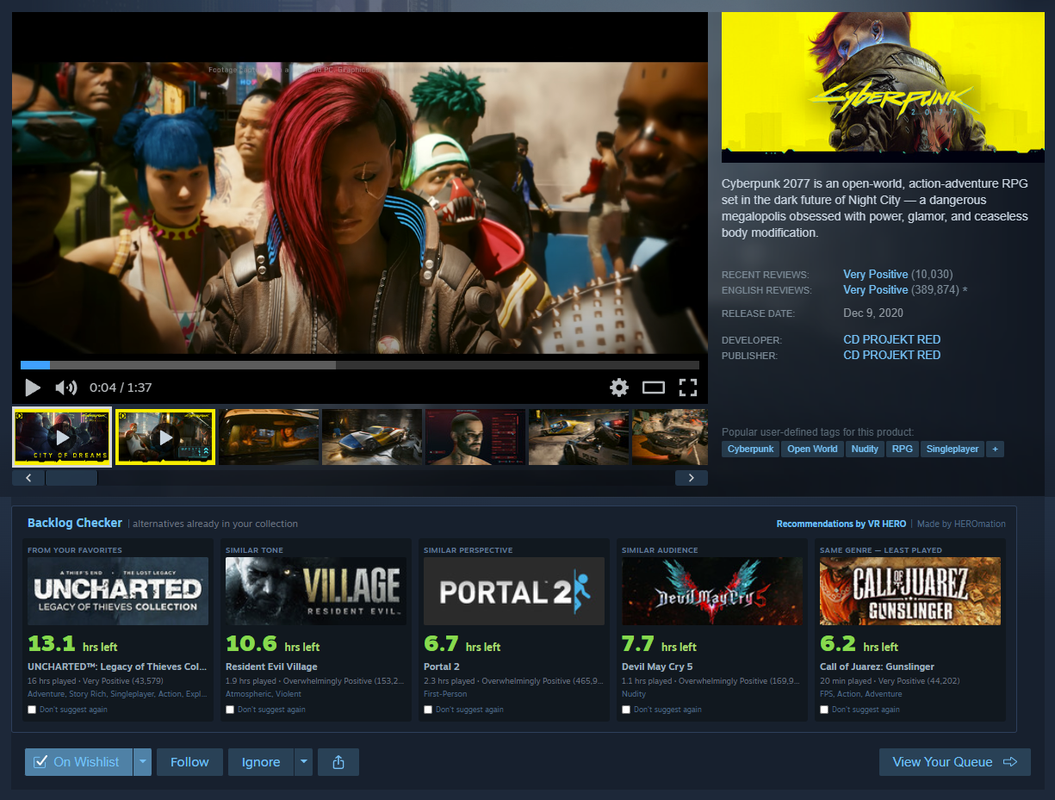Open the car interior screenshot thumbnail
This screenshot has width=1055, height=800.
[x=268, y=437]
